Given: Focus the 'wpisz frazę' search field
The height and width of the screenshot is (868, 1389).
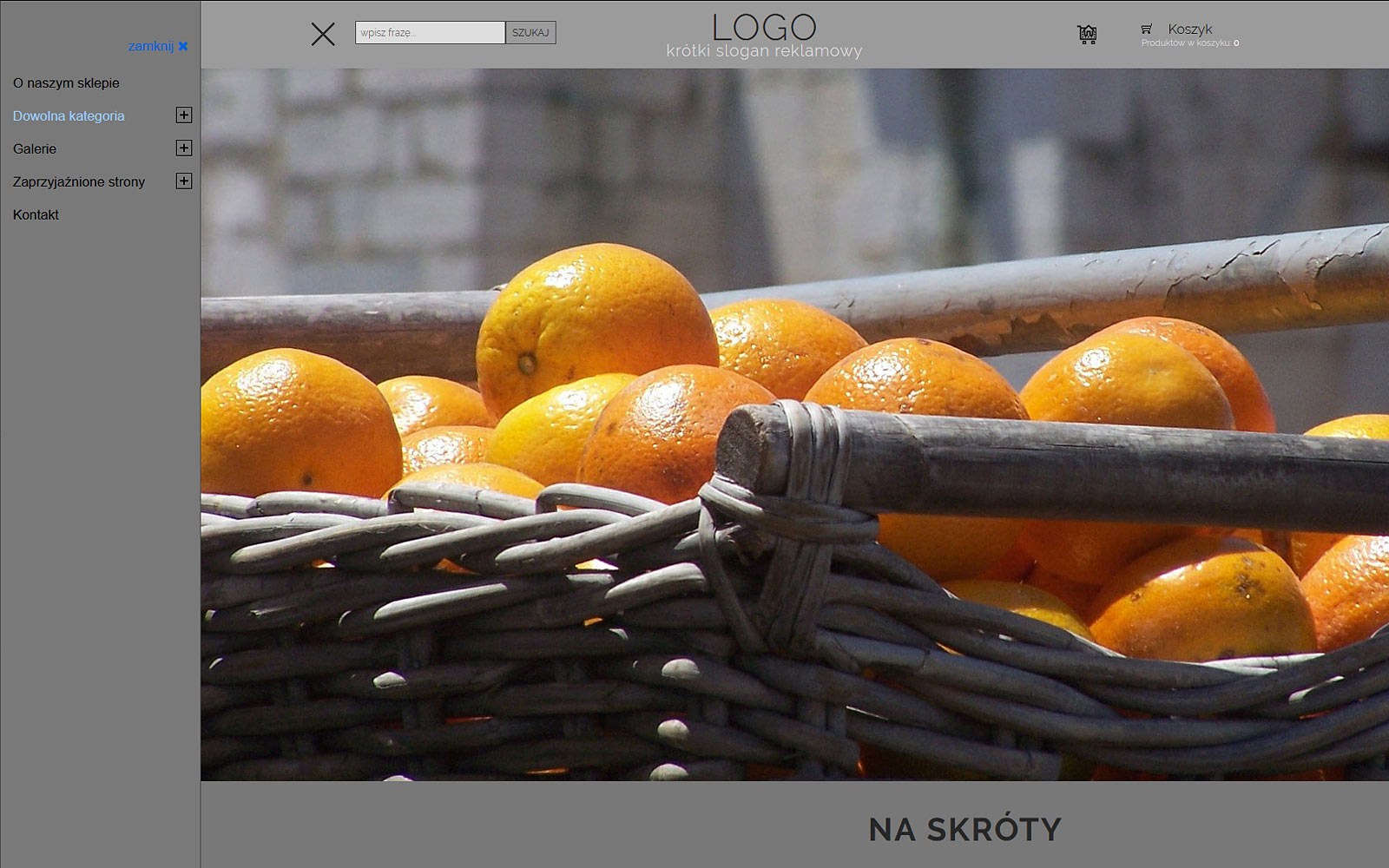Looking at the screenshot, I should tap(430, 33).
